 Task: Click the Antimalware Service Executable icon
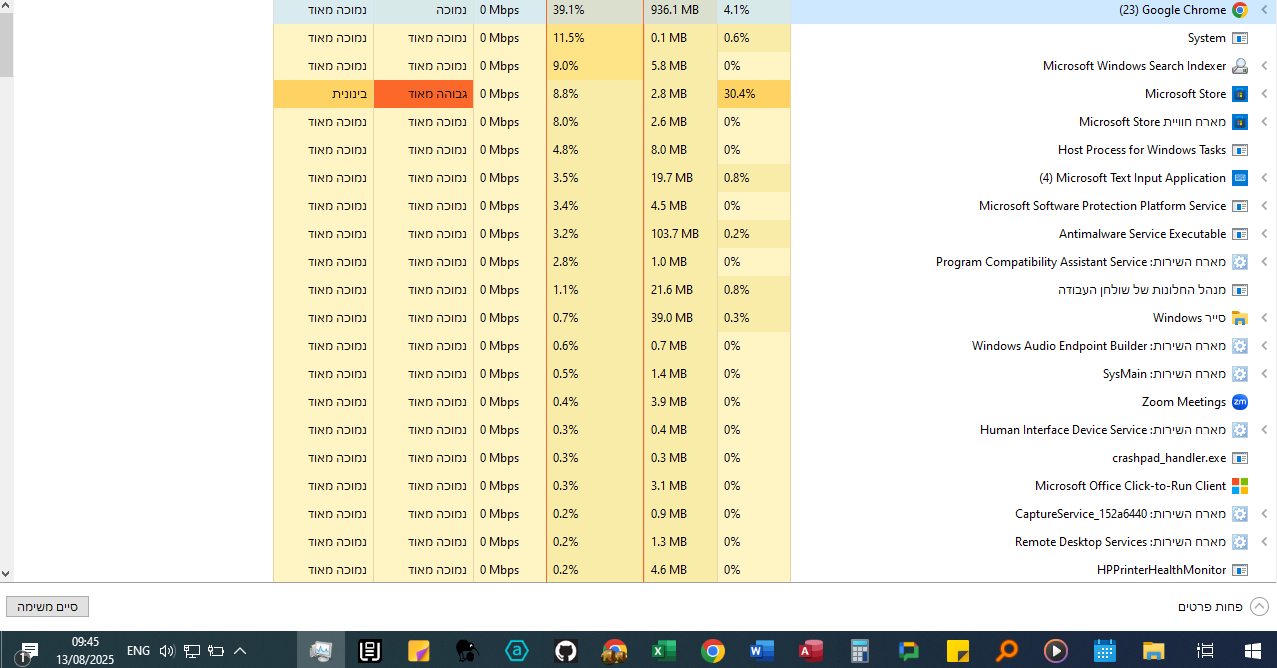1240,234
